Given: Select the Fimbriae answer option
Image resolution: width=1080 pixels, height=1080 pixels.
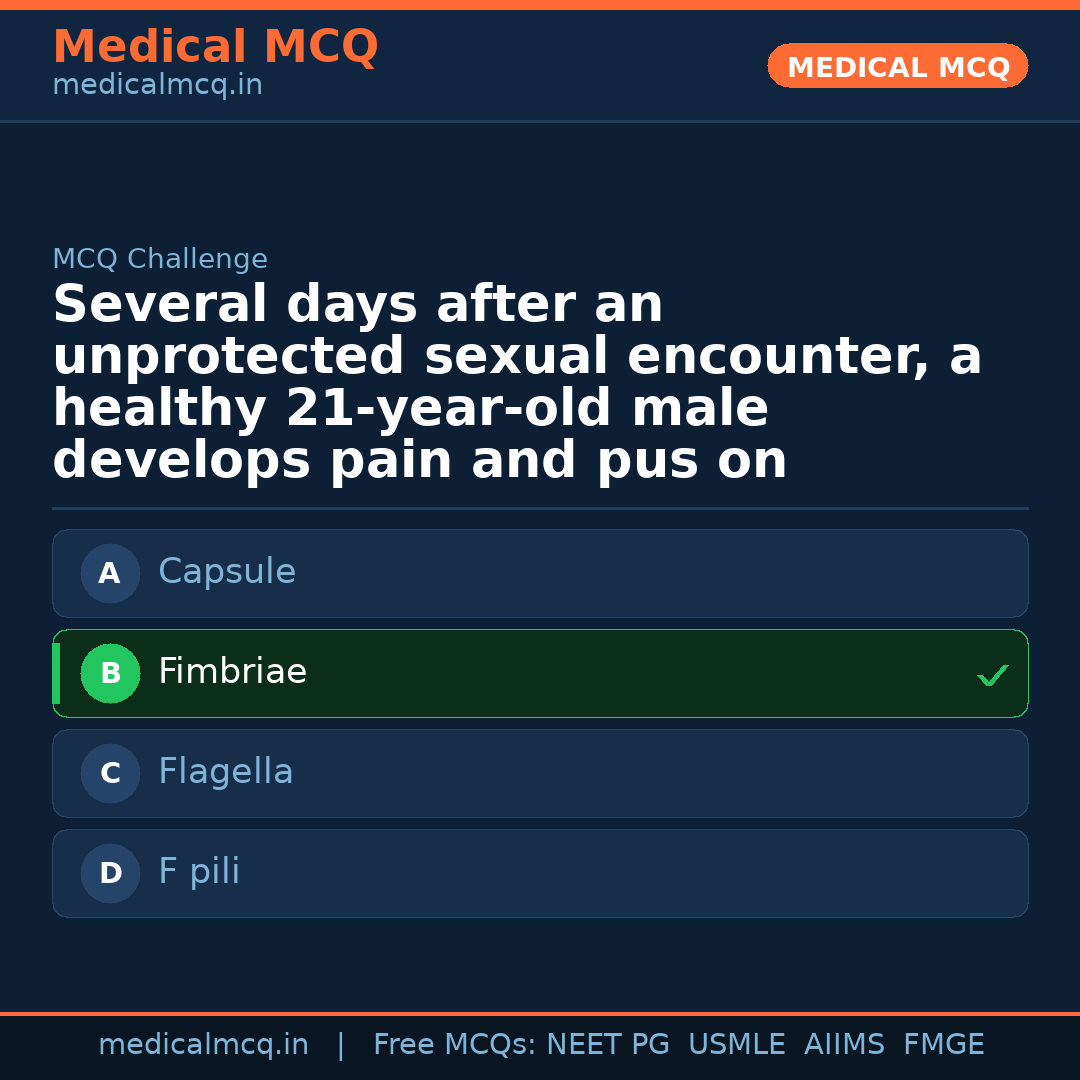Looking at the screenshot, I should (540, 674).
